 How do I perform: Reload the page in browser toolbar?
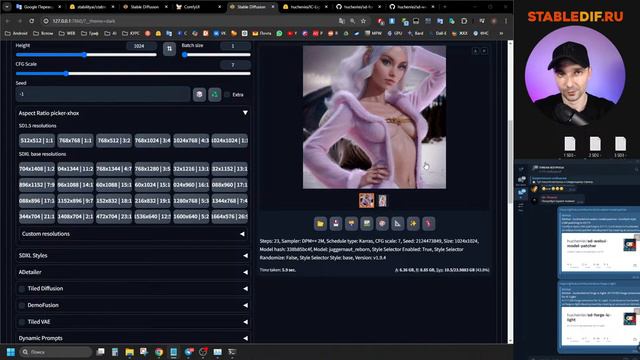(x=31, y=21)
